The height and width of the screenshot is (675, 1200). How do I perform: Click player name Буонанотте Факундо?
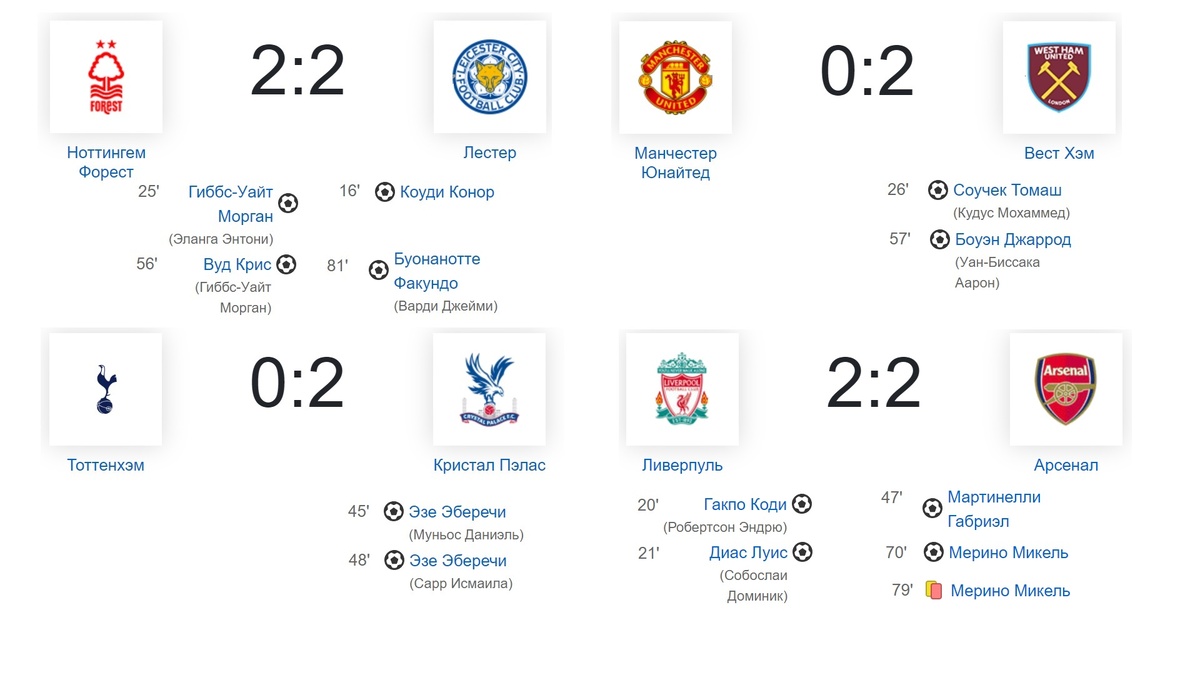click(437, 271)
